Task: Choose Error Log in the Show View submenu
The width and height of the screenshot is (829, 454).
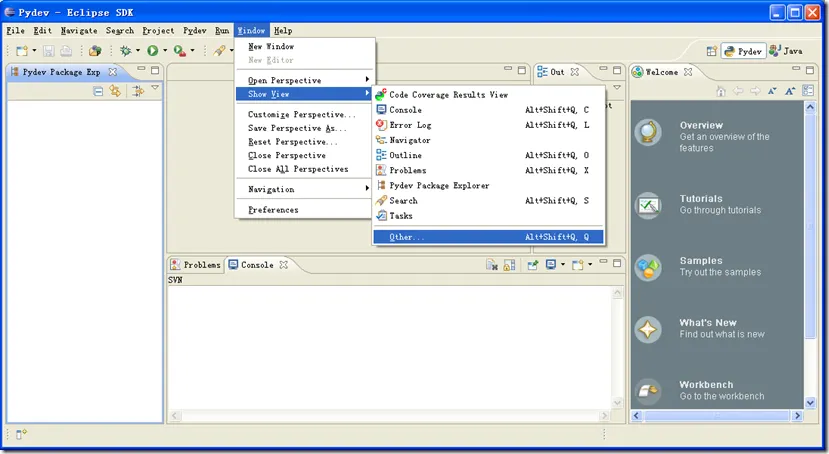Action: click(x=488, y=125)
